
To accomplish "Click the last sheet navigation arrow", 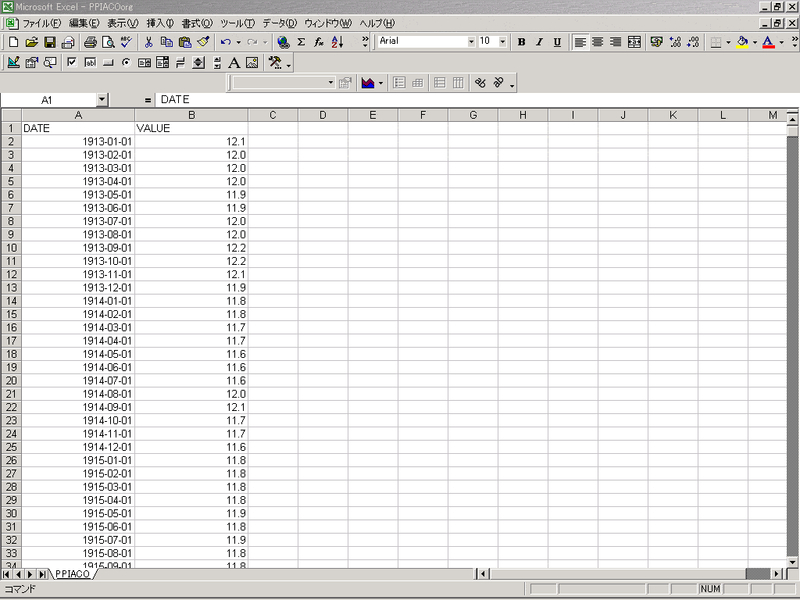I will [42, 574].
